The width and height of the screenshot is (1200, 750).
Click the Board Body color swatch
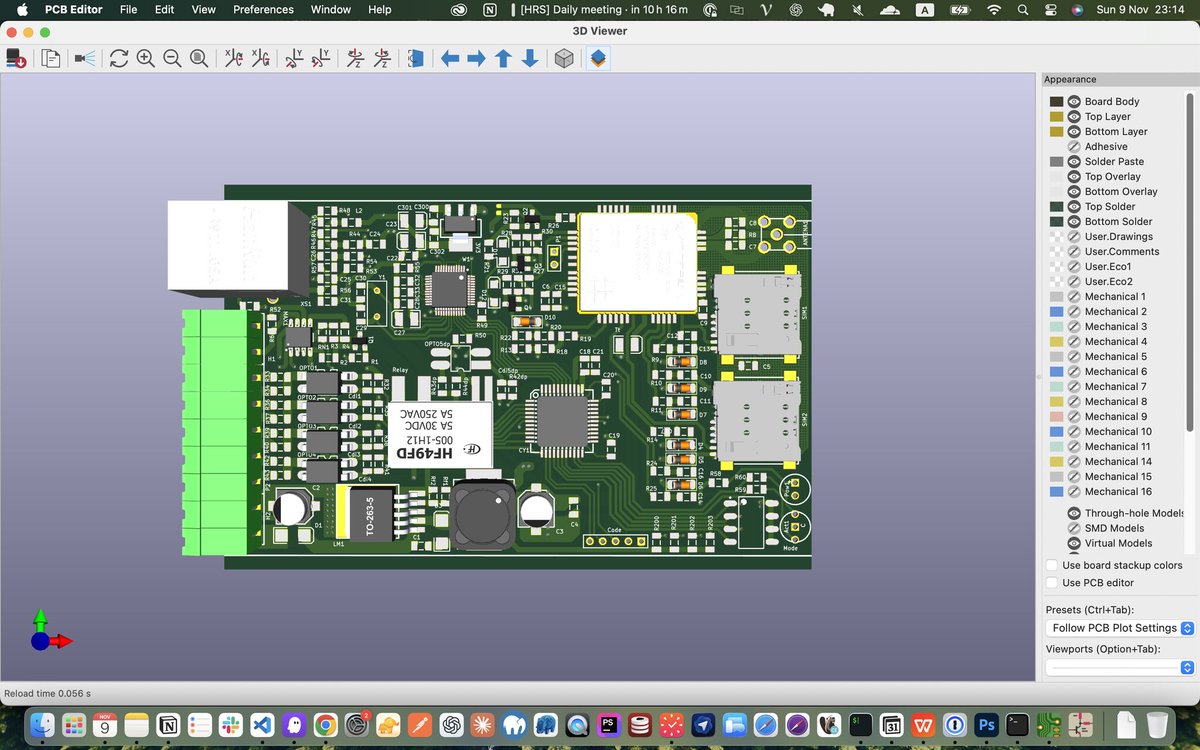click(x=1056, y=101)
